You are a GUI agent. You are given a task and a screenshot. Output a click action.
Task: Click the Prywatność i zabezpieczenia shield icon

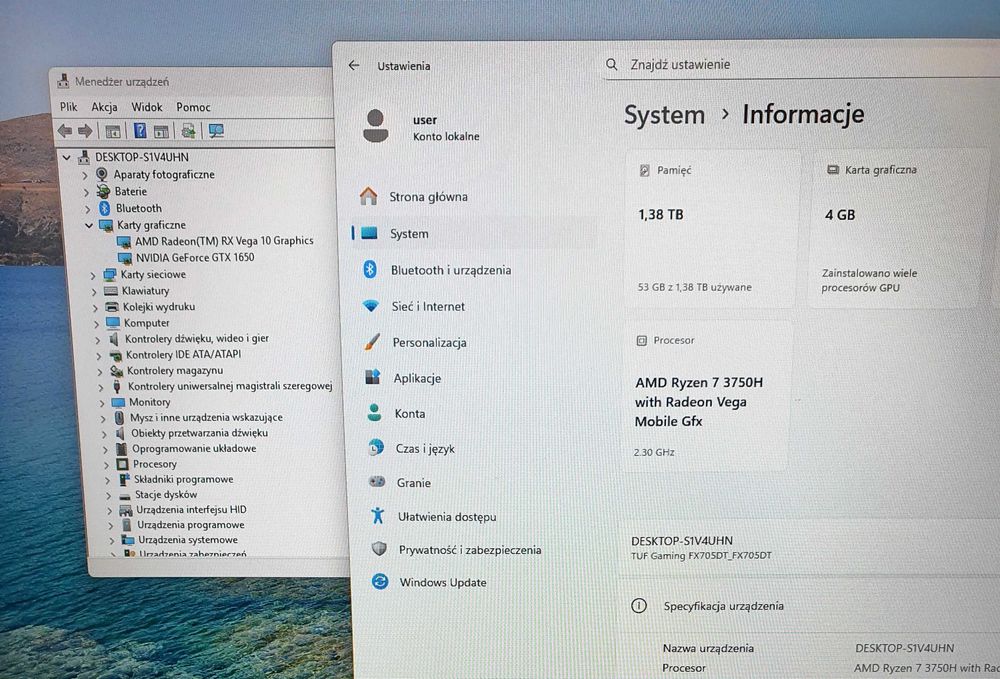(379, 549)
